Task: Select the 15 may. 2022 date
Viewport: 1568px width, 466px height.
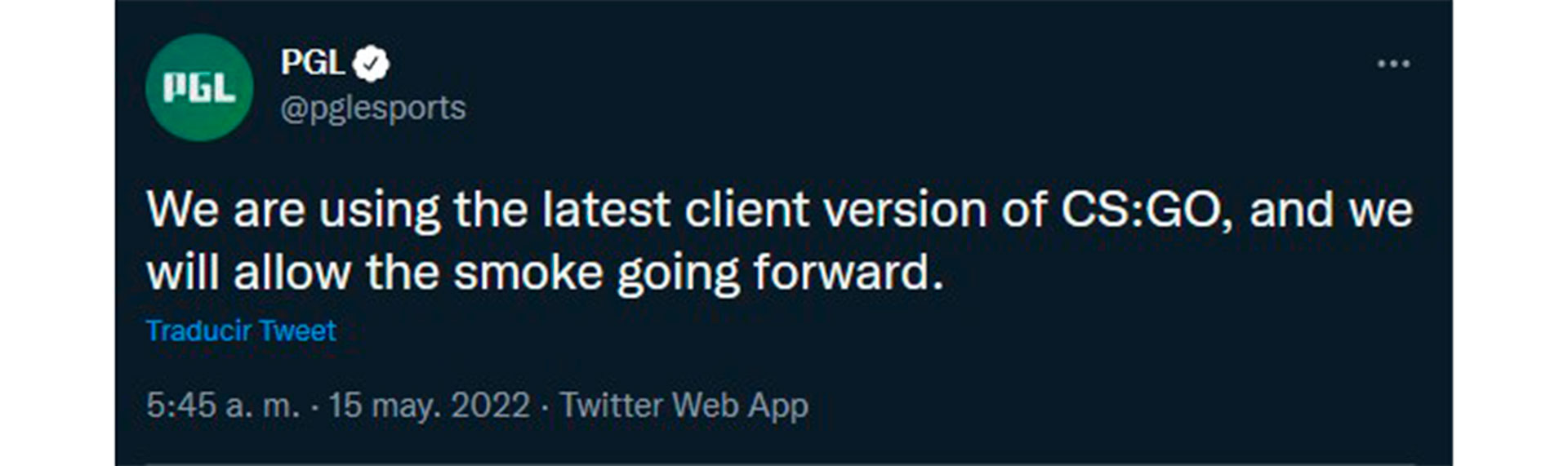Action: click(x=430, y=406)
